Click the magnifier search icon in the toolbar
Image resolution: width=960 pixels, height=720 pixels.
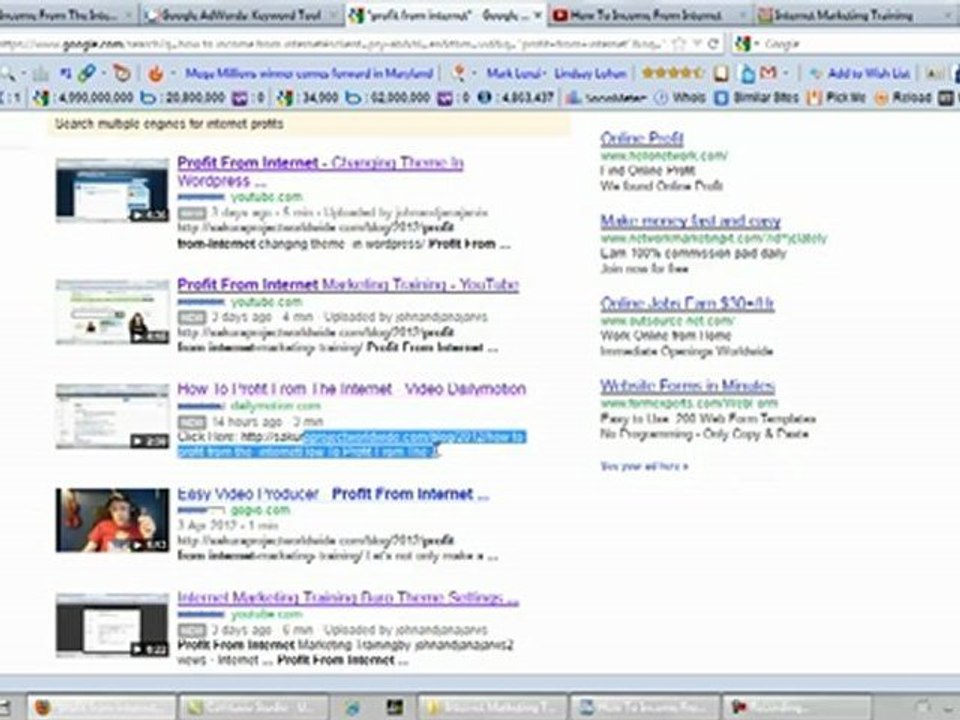click(x=7, y=73)
